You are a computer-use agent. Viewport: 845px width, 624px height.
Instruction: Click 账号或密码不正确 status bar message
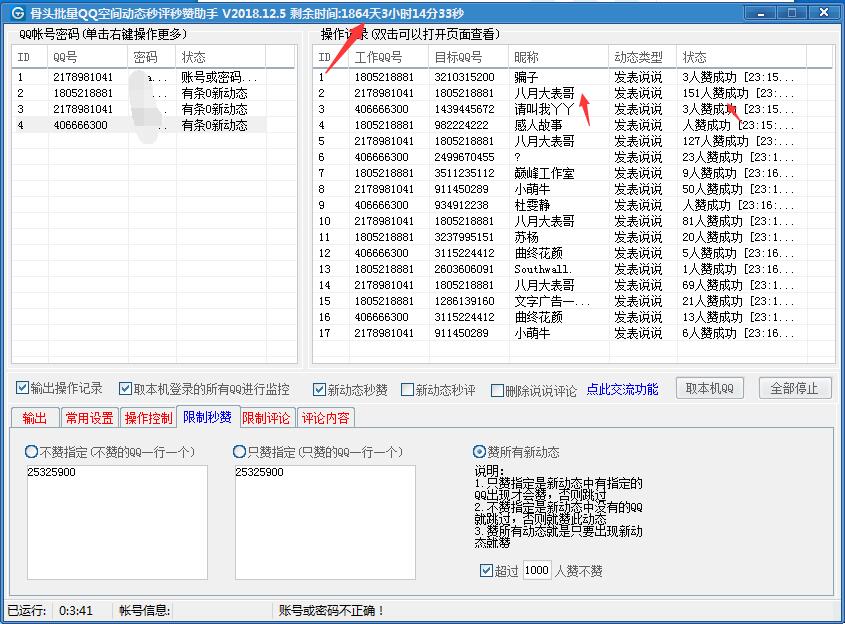click(x=331, y=611)
